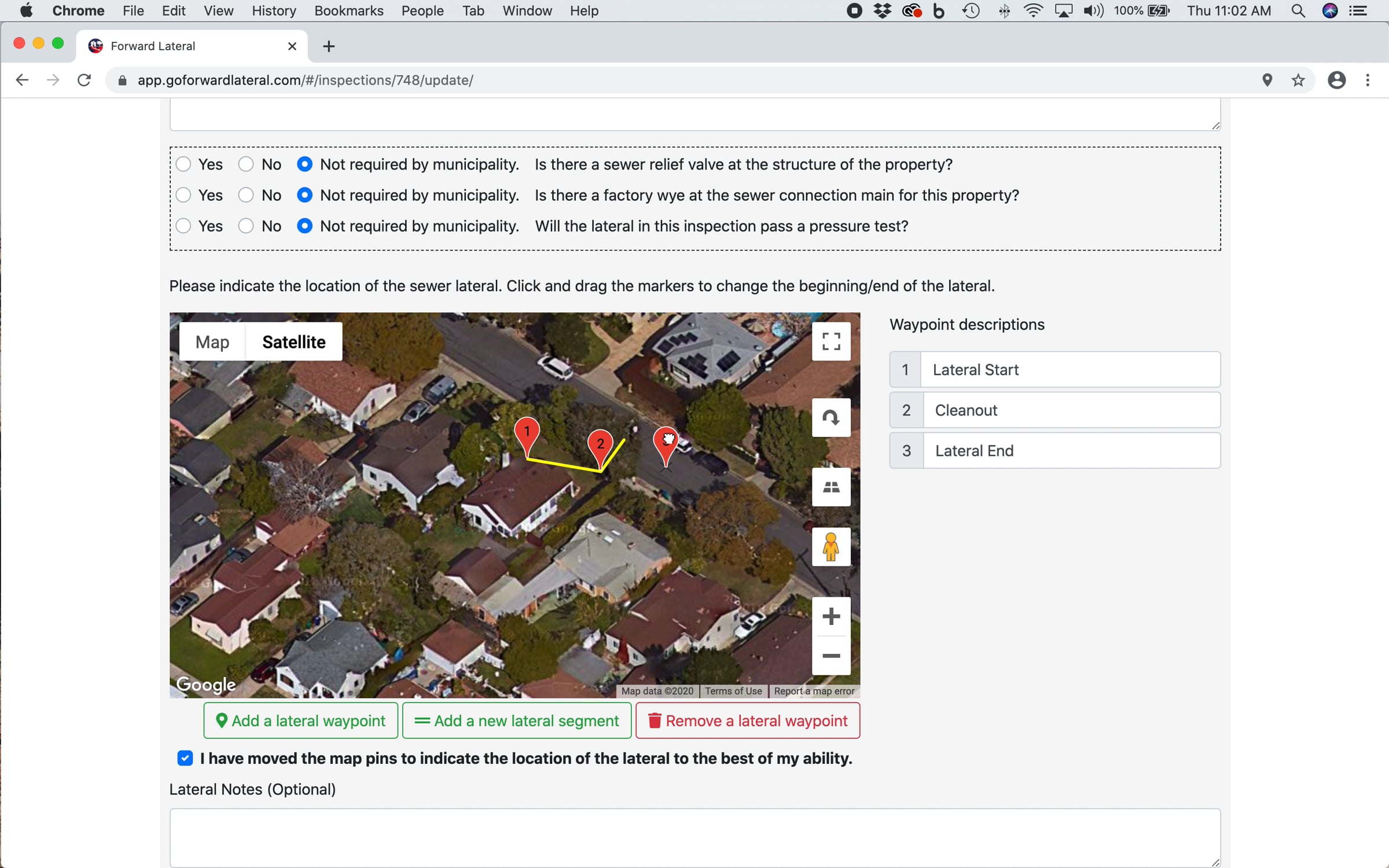Click Add a lateral waypoint button
This screenshot has height=868, width=1389.
300,720
